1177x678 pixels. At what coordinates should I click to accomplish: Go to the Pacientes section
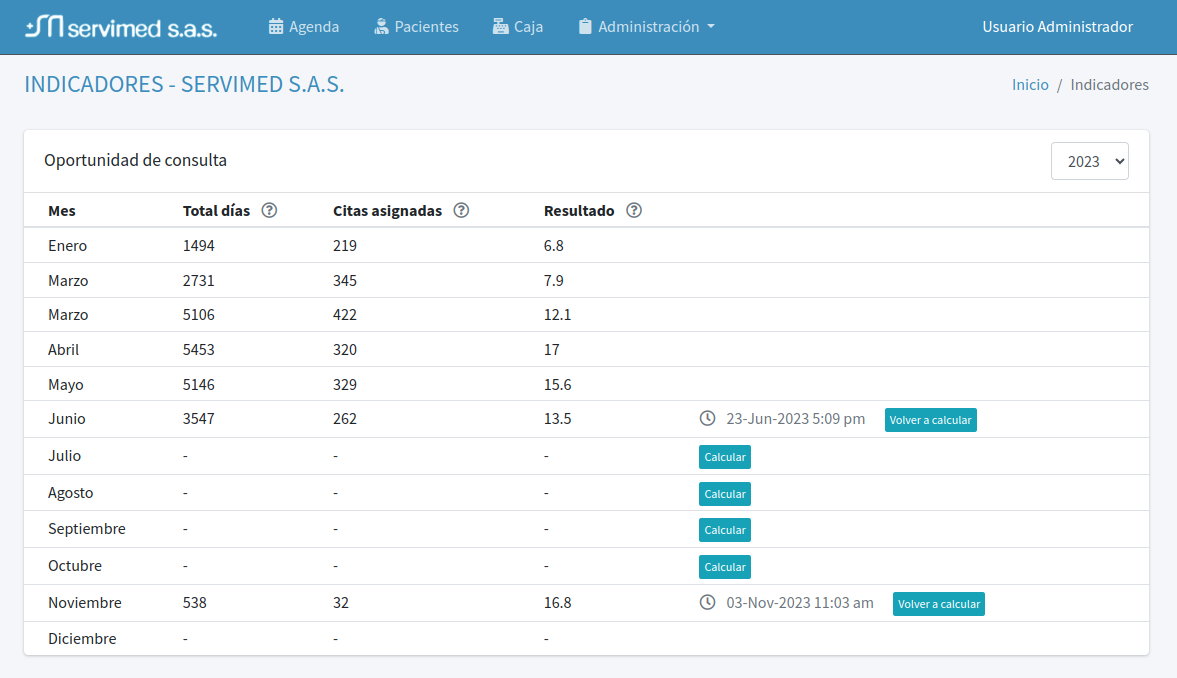426,27
